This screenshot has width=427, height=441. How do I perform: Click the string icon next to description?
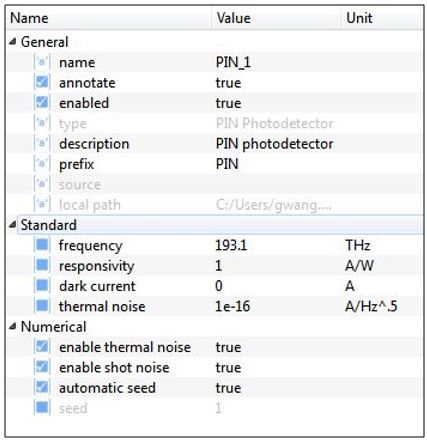[42, 144]
